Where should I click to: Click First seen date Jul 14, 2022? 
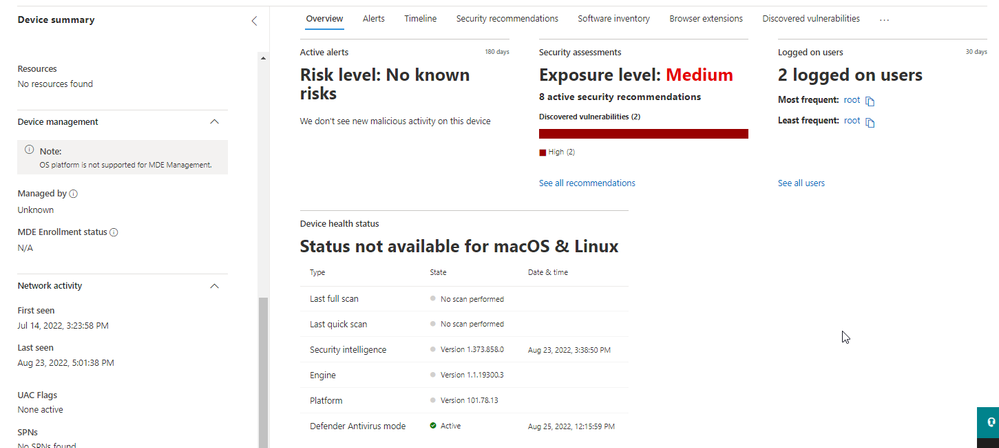pyautogui.click(x=63, y=326)
